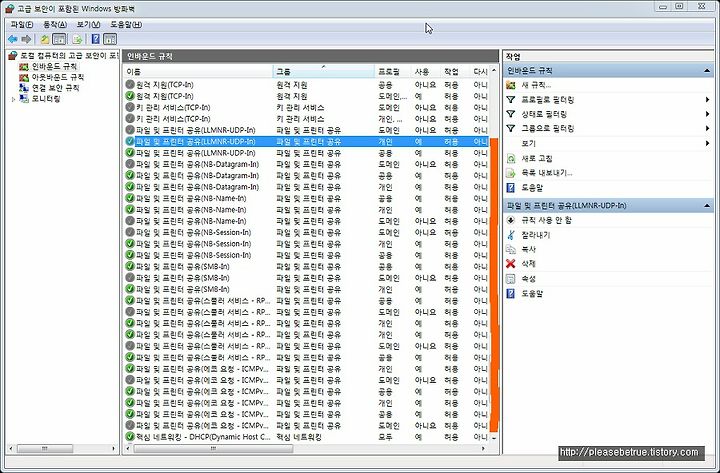720x473 pixels.
Task: Click the 규칙 사용 안 함 icon
Action: [511, 220]
